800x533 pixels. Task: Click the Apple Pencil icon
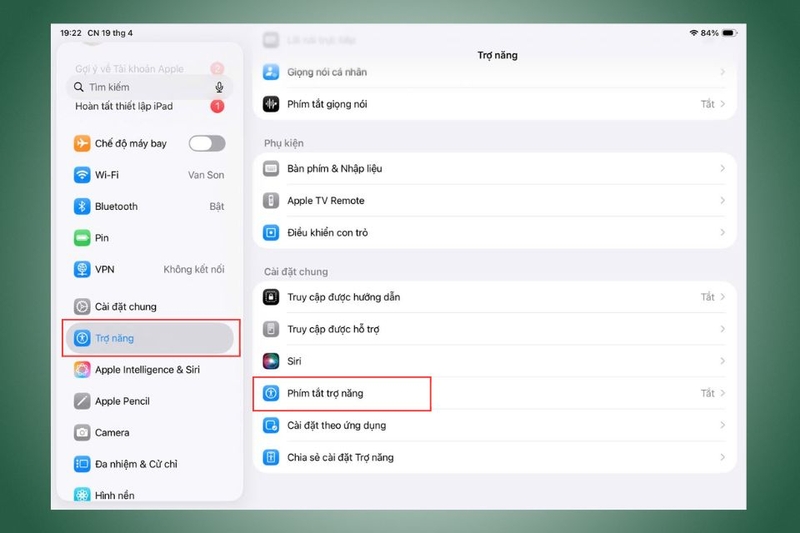[82, 401]
